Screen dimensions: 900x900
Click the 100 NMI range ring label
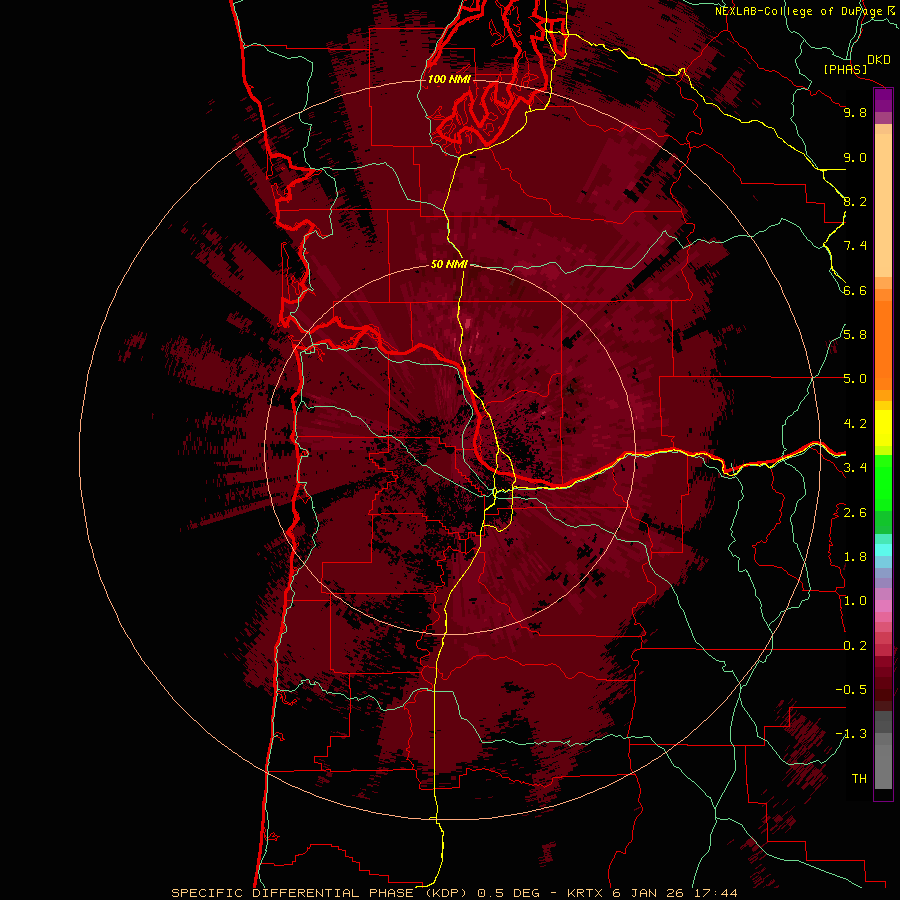coord(449,79)
